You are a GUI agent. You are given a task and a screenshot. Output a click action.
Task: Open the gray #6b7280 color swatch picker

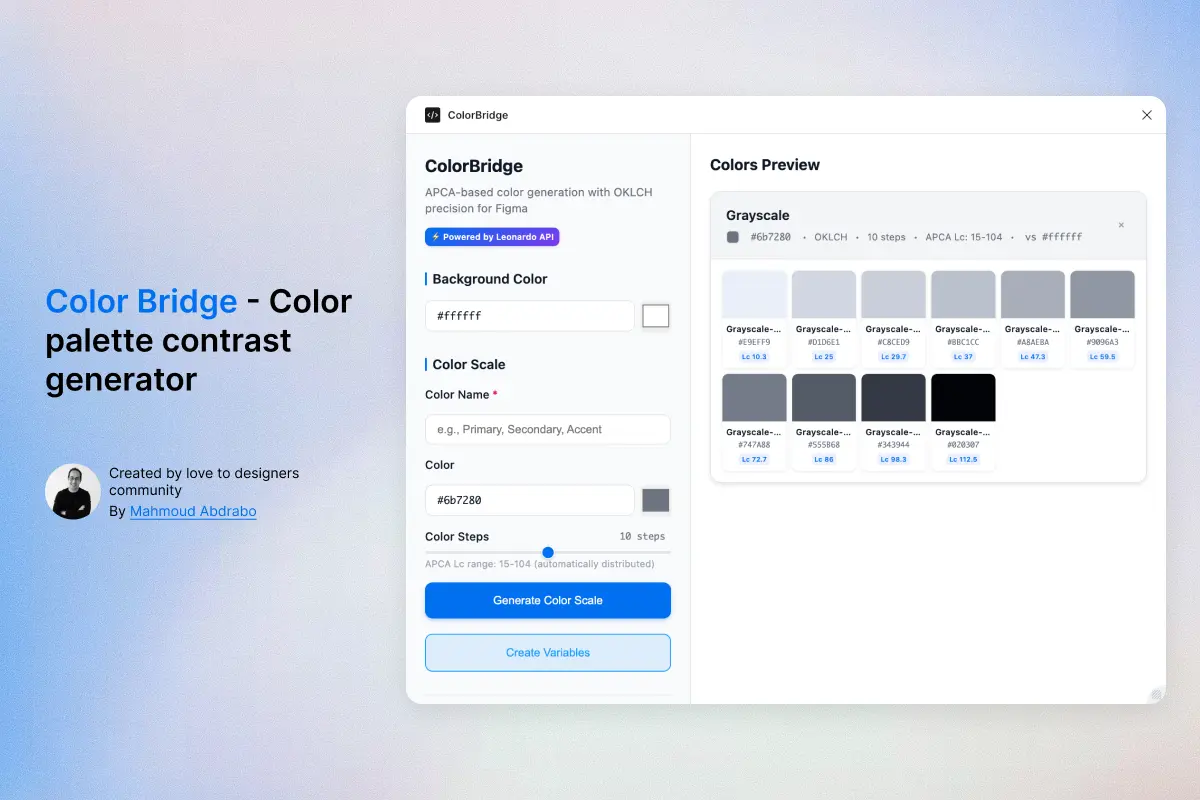tap(655, 500)
